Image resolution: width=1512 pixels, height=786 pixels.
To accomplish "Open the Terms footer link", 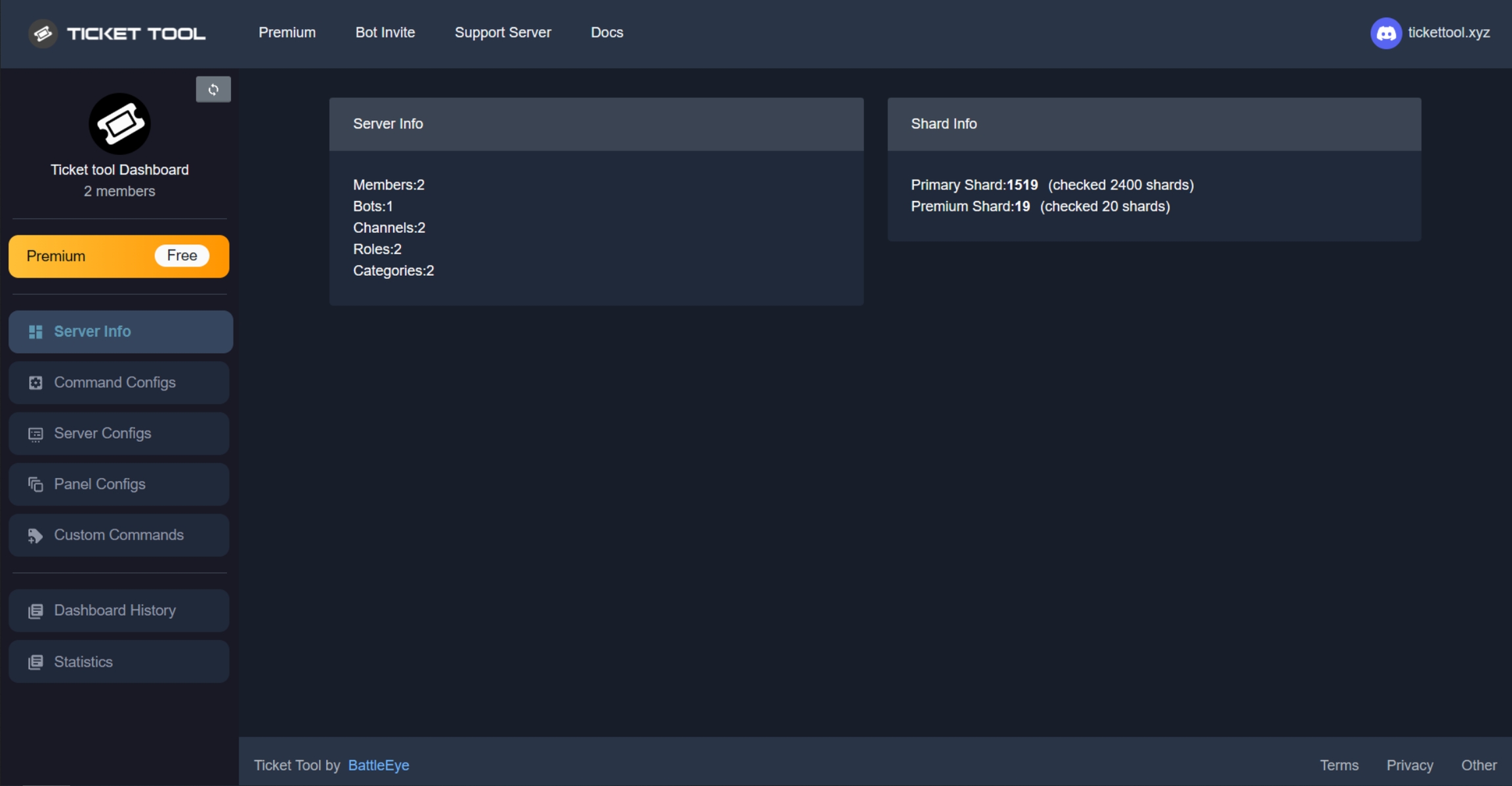I will (1339, 765).
